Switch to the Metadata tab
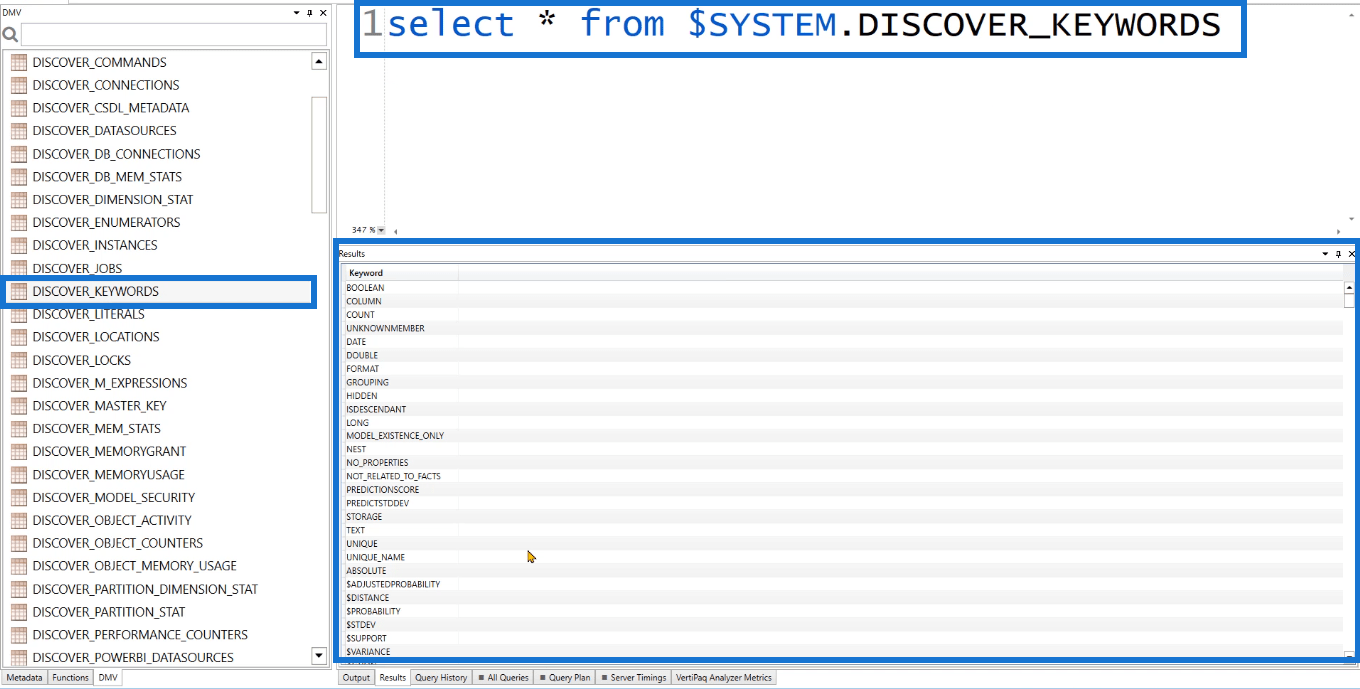 [24, 678]
